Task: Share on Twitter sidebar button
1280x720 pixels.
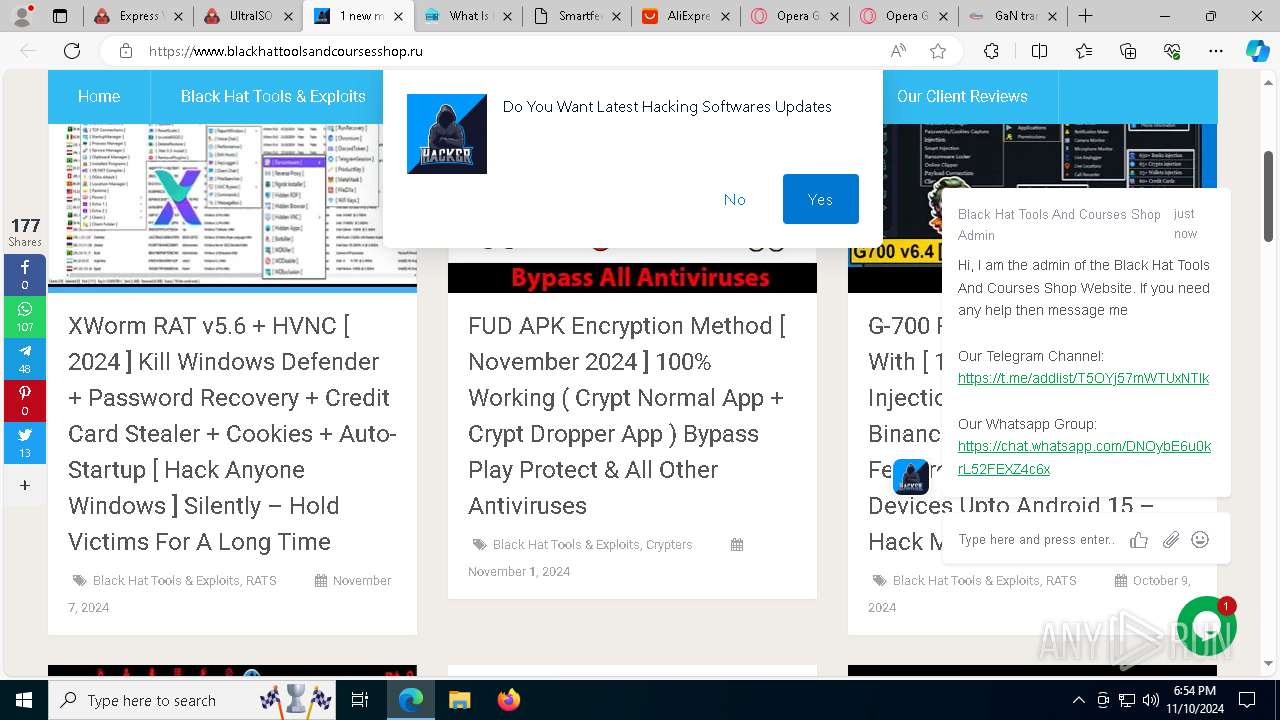Action: click(25, 443)
